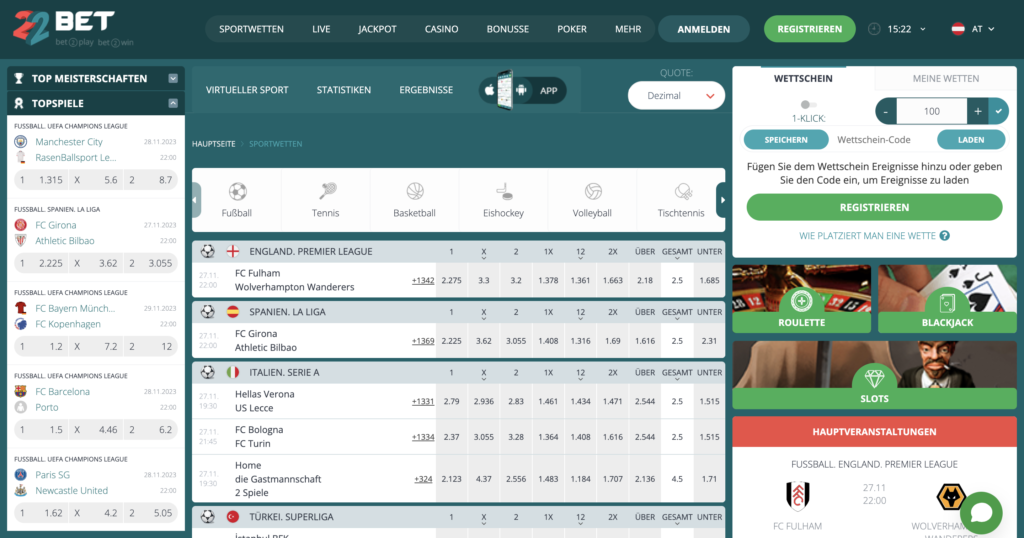1024x538 pixels.
Task: Show previous sports with left carousel arrow
Action: pyautogui.click(x=196, y=200)
